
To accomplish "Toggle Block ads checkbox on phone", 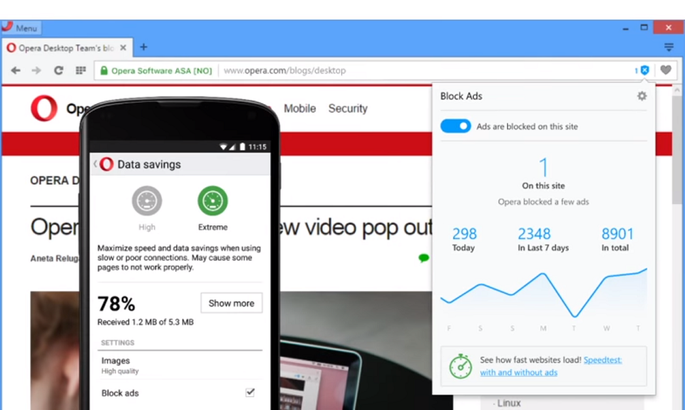I will point(250,392).
